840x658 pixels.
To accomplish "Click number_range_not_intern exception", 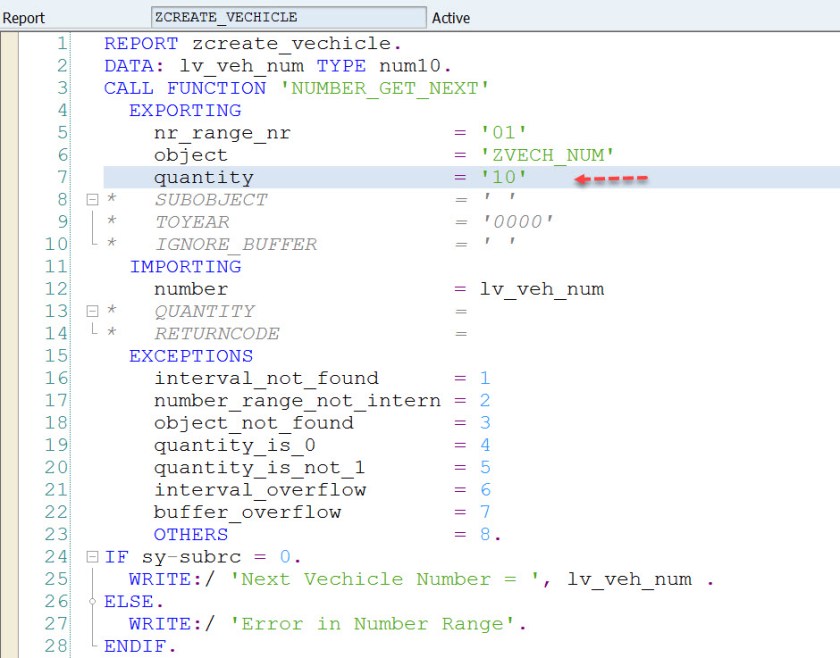I will [x=297, y=401].
